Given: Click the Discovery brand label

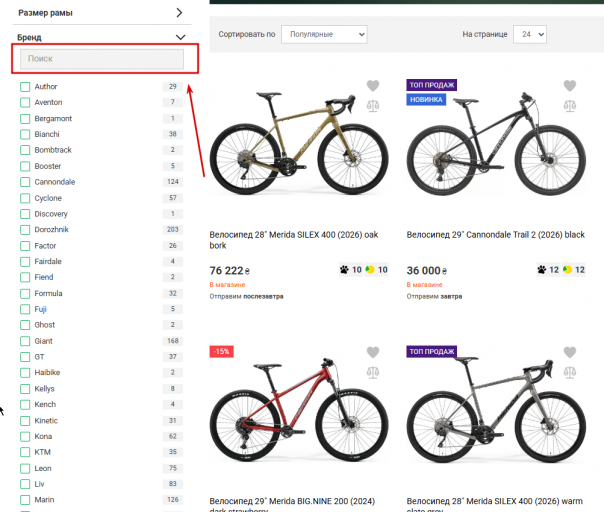Looking at the screenshot, I should 51,214.
